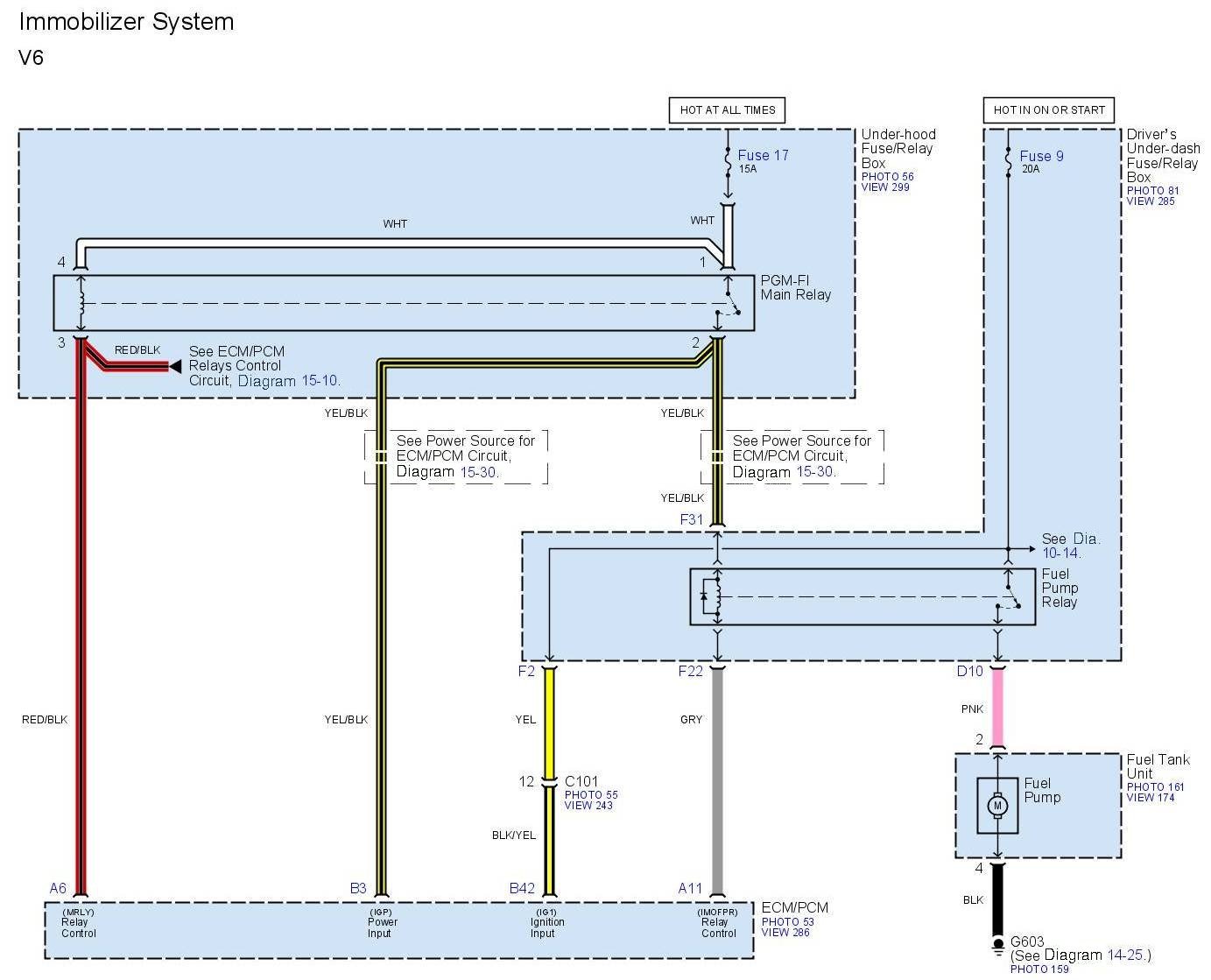Open the Fuse 17 link
Image resolution: width=1211 pixels, height=980 pixels.
(x=763, y=155)
